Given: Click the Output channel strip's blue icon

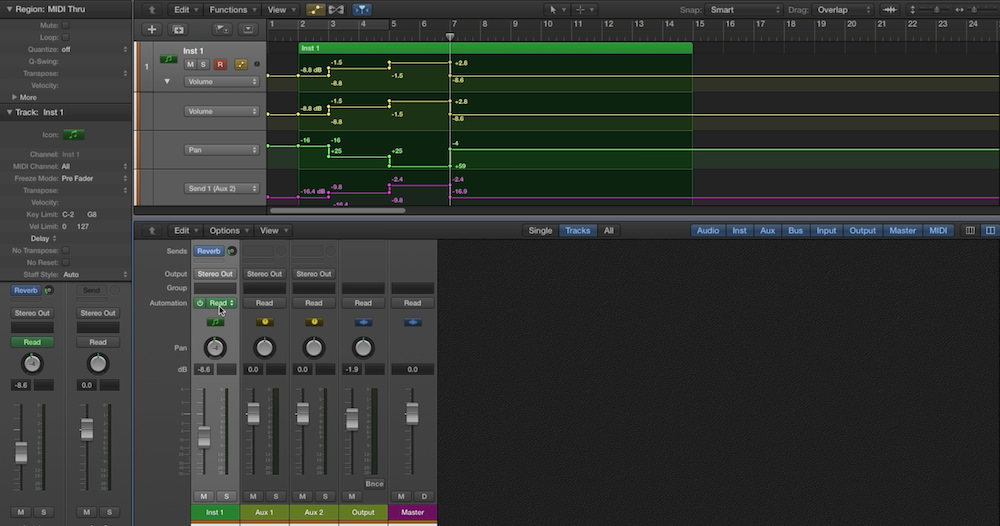Looking at the screenshot, I should click(363, 323).
